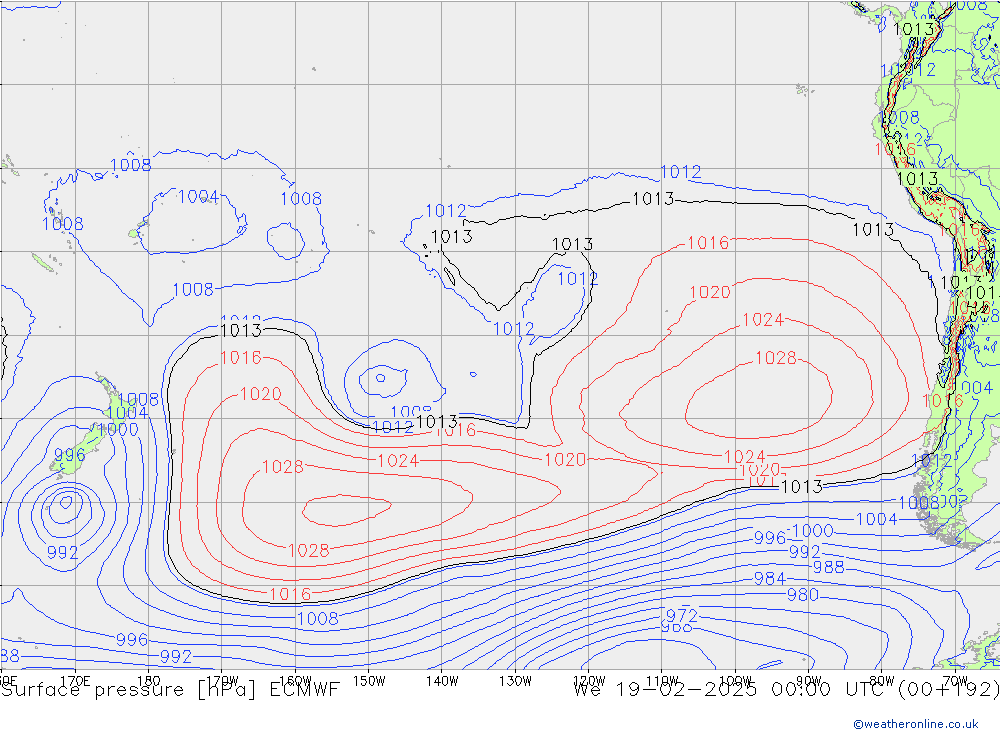Click the 130W longitude axis label
Screen dimensions: 1000x733
coord(514,680)
